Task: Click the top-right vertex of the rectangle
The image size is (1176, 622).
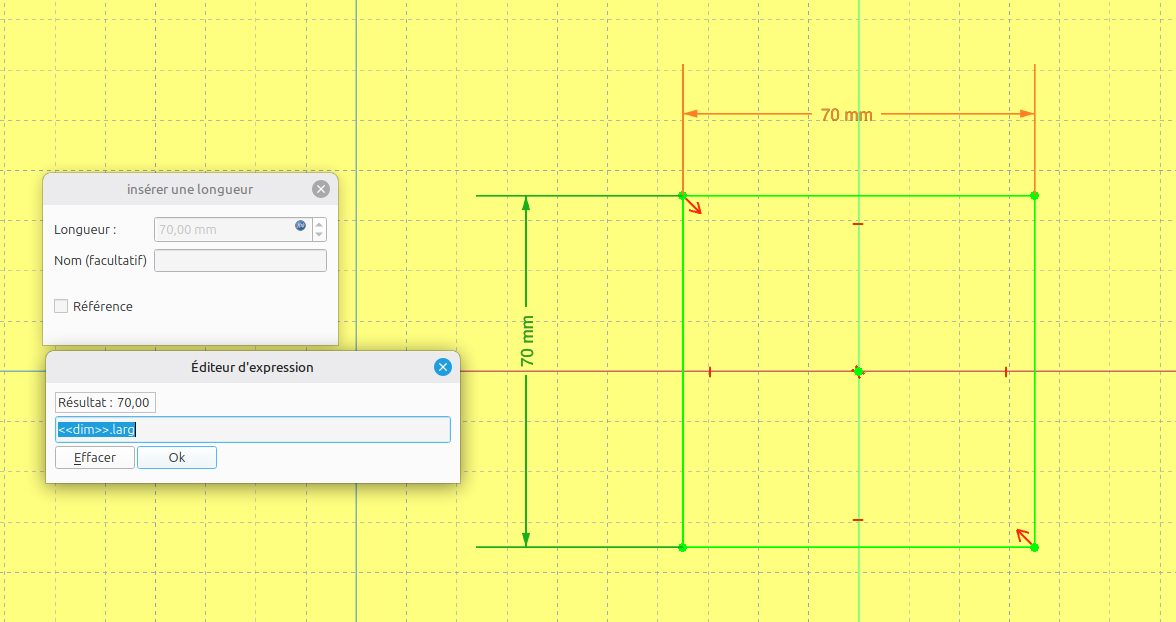Action: pyautogui.click(x=1034, y=196)
